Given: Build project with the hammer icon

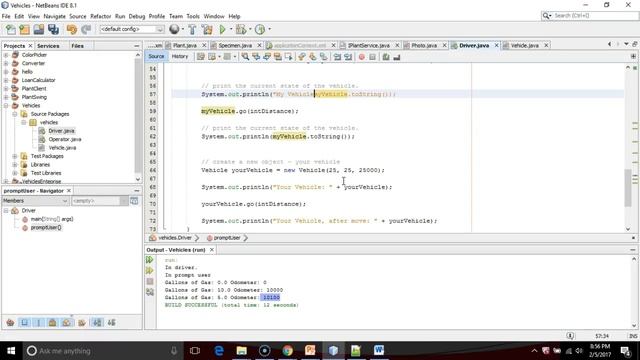Looking at the screenshot, I should point(192,29).
